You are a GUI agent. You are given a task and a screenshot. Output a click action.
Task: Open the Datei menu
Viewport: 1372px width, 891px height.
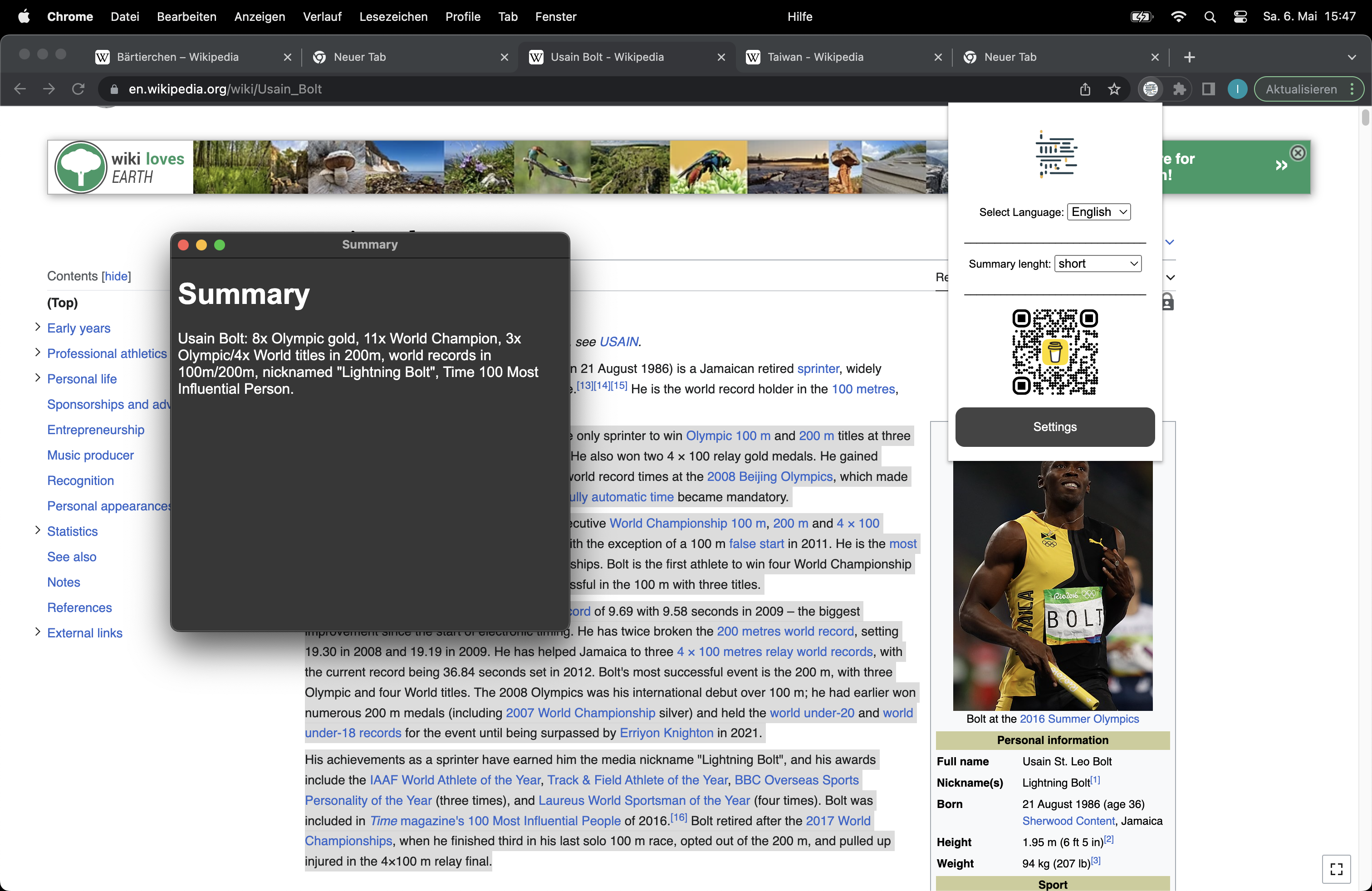pos(125,17)
